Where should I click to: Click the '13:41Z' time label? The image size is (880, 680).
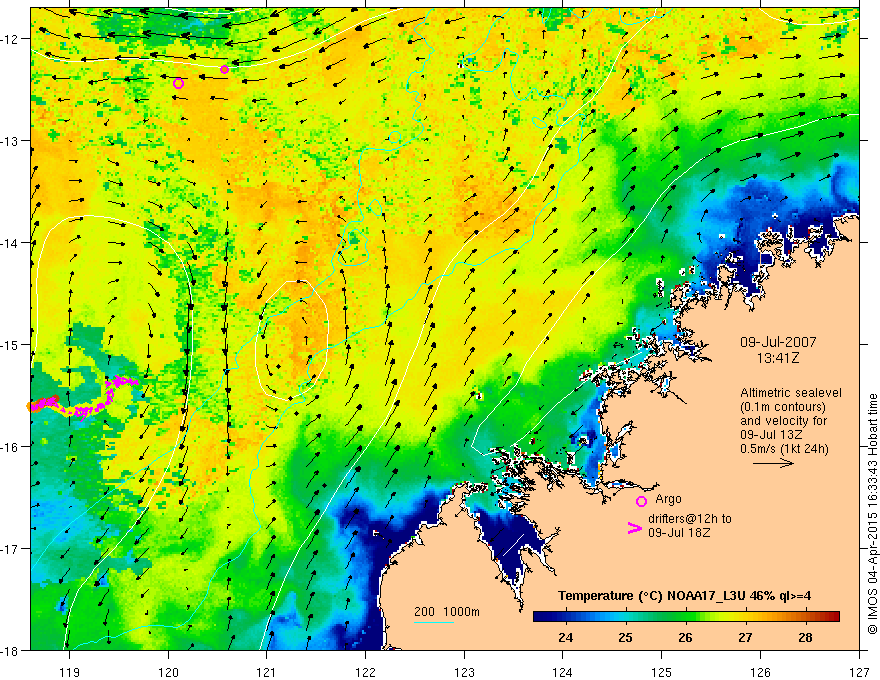point(778,357)
